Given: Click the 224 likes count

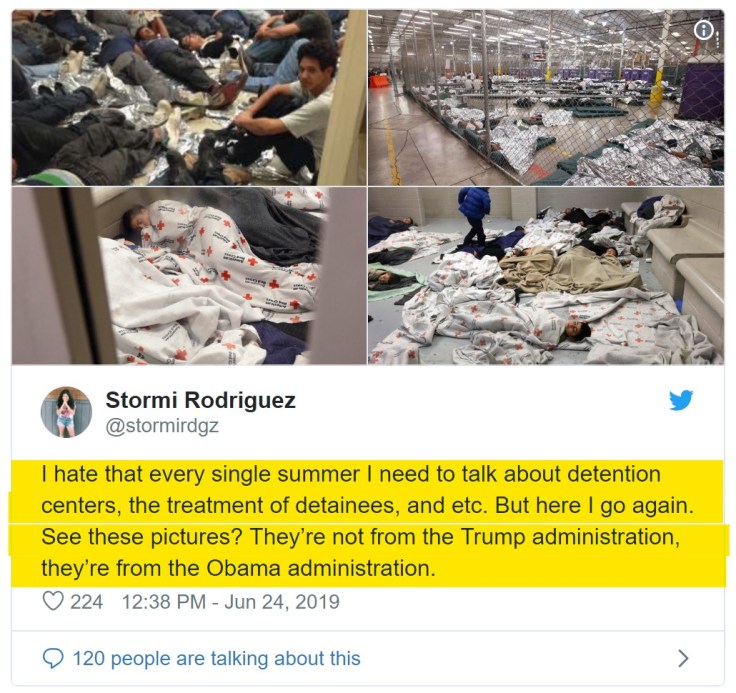Looking at the screenshot, I should click(86, 602).
